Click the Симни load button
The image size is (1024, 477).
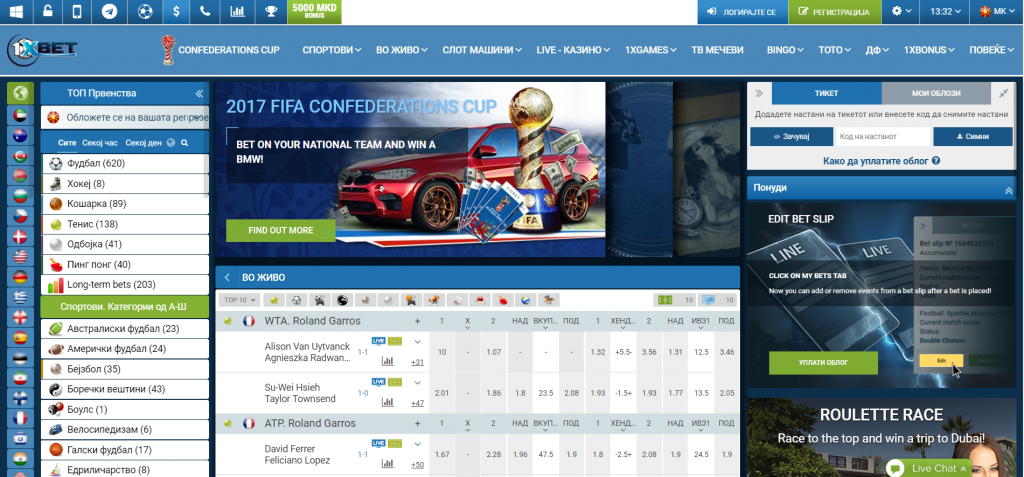(972, 137)
